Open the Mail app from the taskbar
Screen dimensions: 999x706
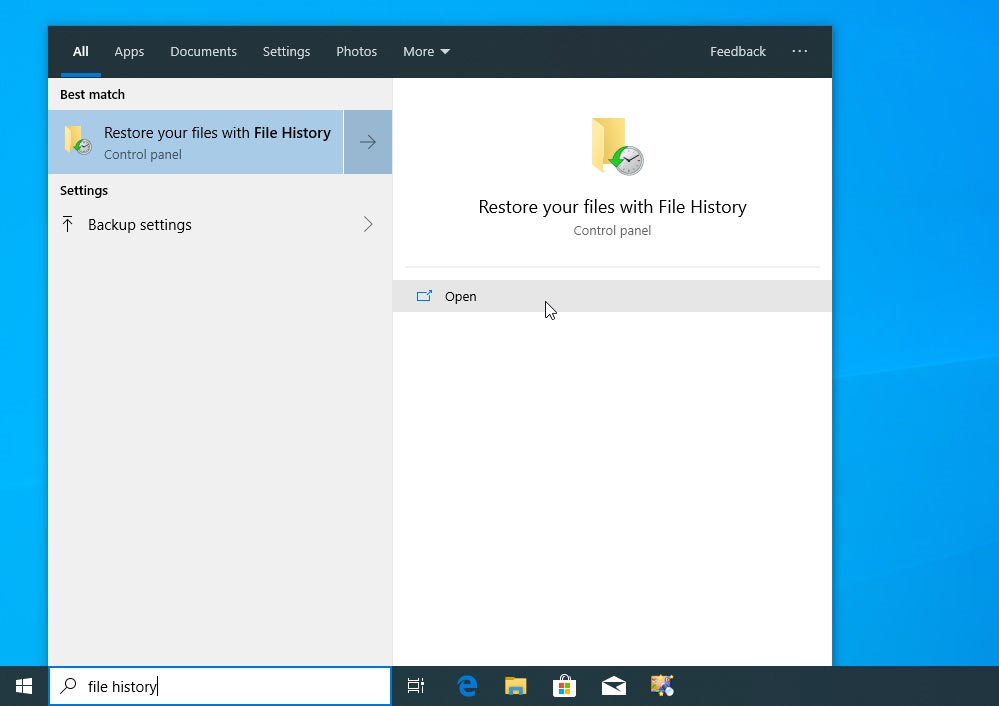(x=614, y=686)
